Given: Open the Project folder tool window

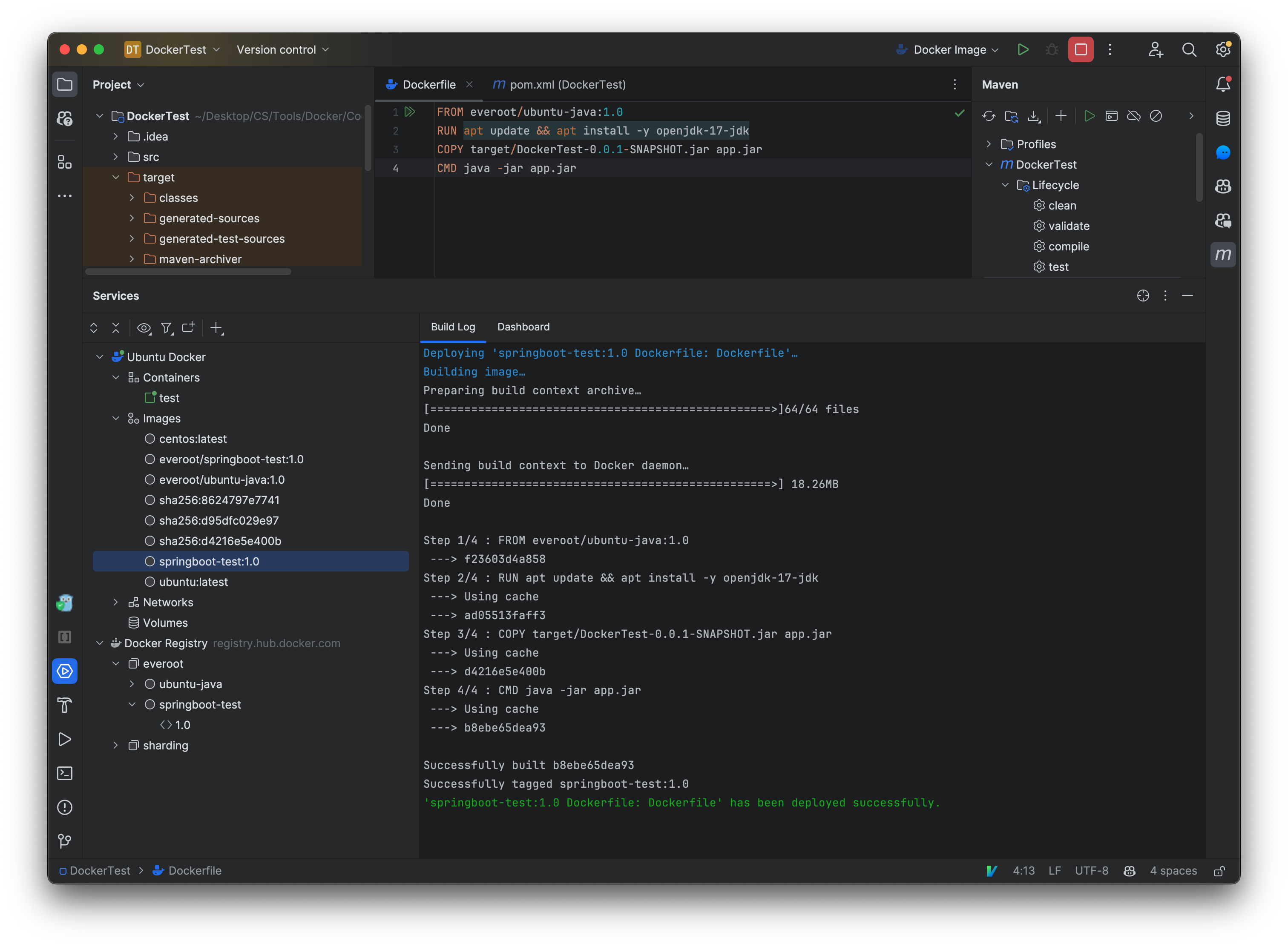Looking at the screenshot, I should (x=65, y=85).
